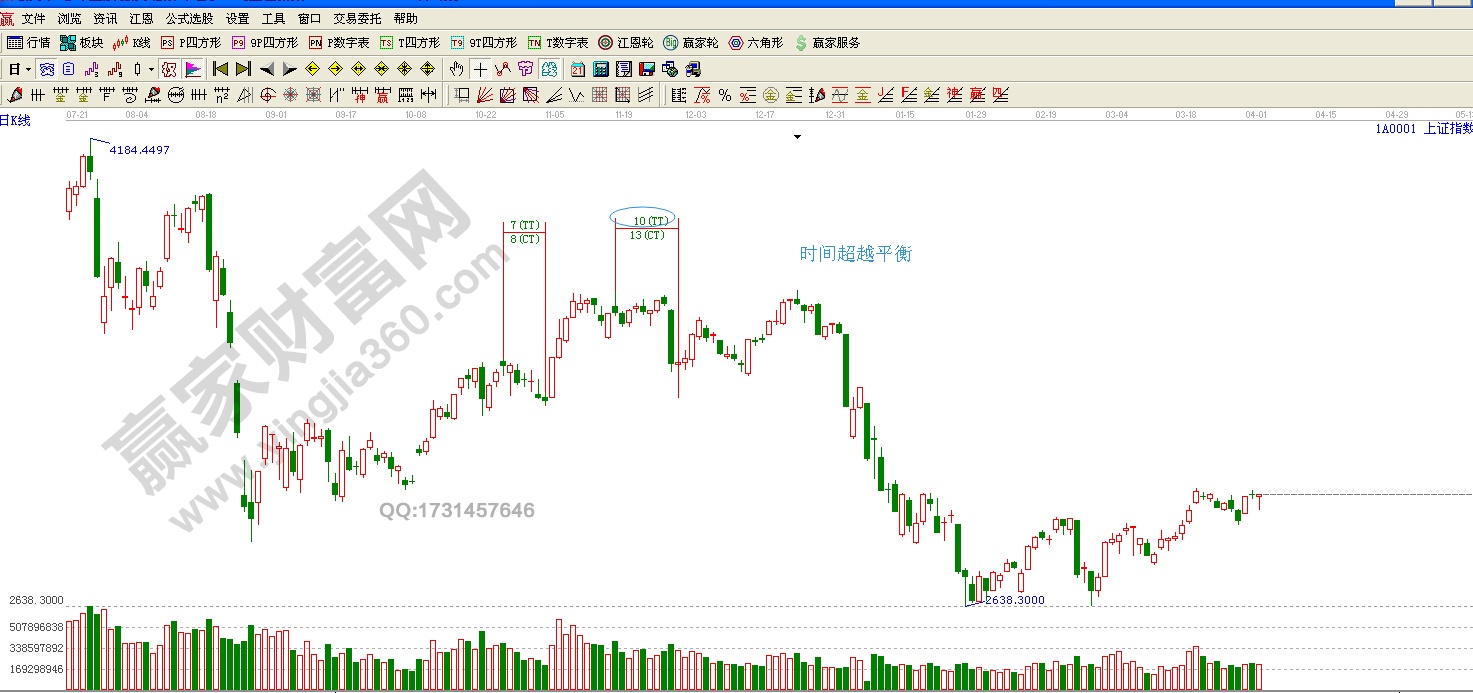The image size is (1473, 693).
Task: Open the 公式选股 menu
Action: pyautogui.click(x=189, y=19)
